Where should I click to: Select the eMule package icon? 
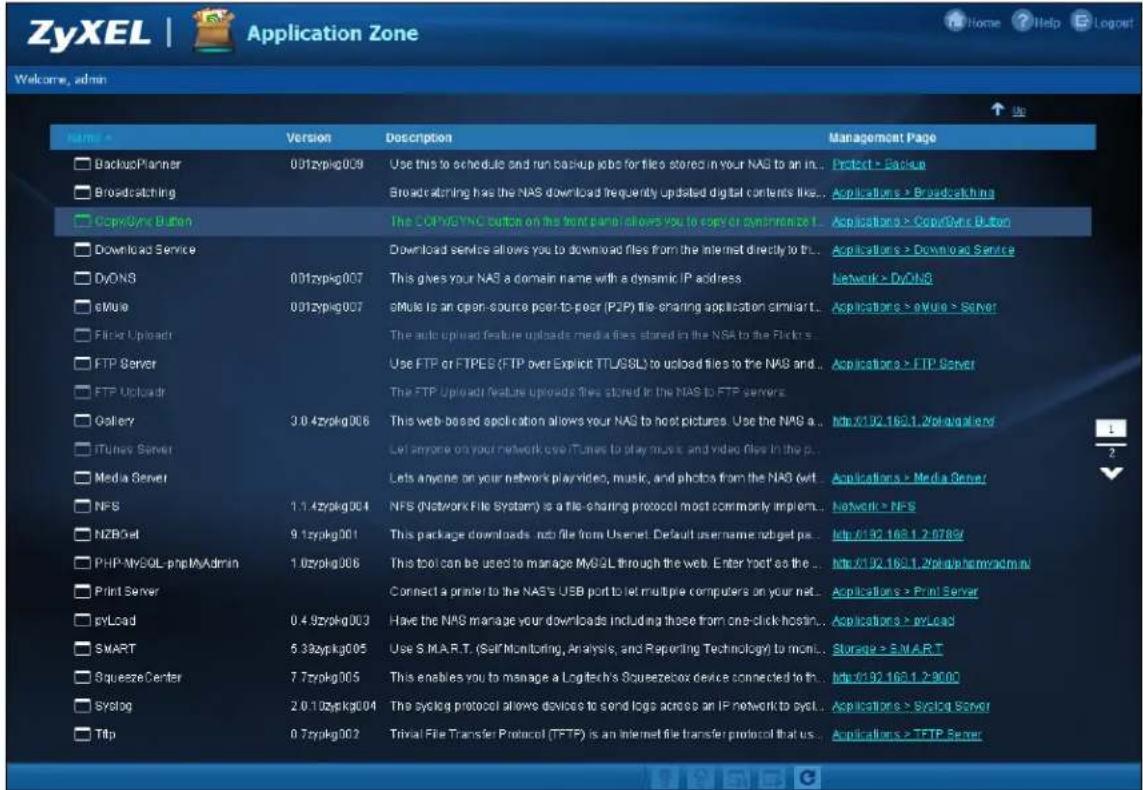tap(82, 306)
